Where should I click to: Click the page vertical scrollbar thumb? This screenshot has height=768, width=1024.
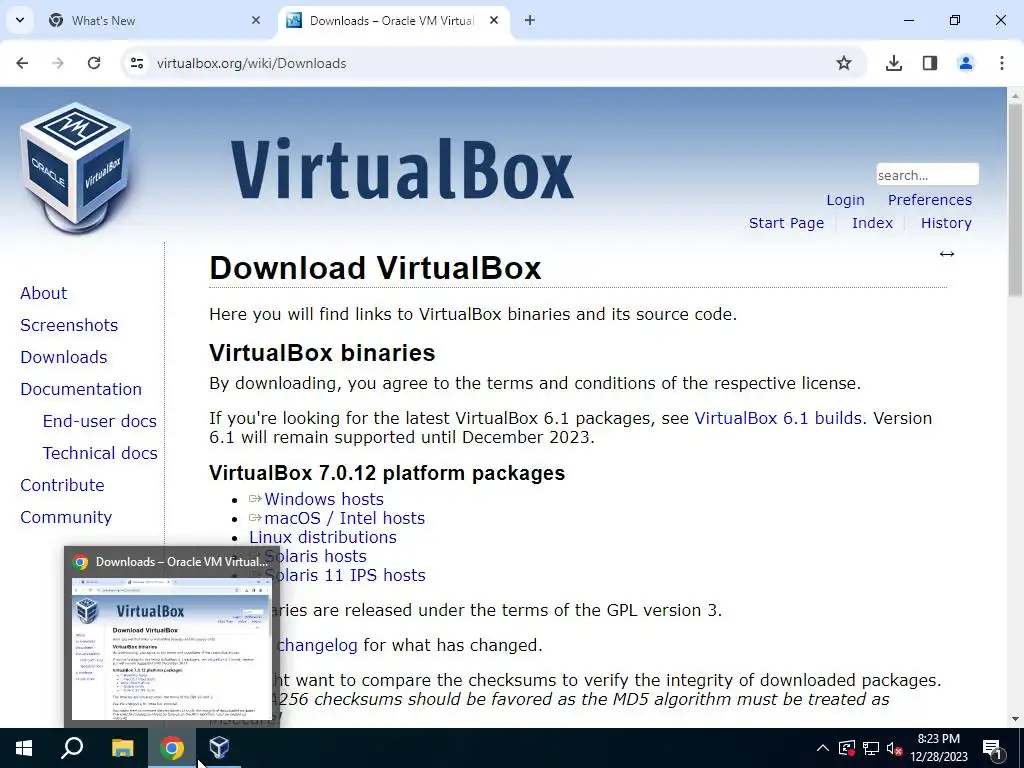click(1015, 199)
